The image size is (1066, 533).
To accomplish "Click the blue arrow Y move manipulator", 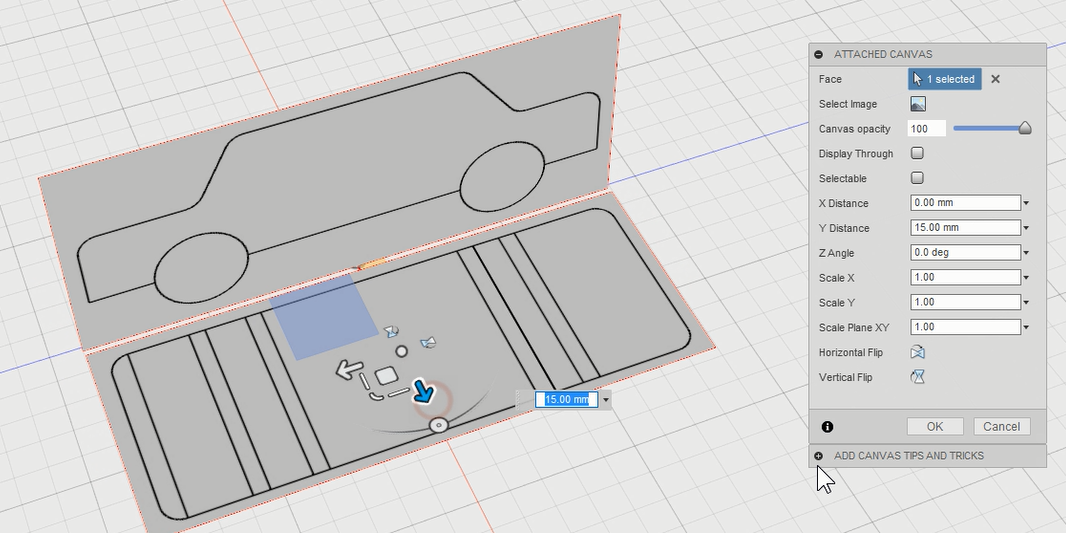I will tap(424, 390).
